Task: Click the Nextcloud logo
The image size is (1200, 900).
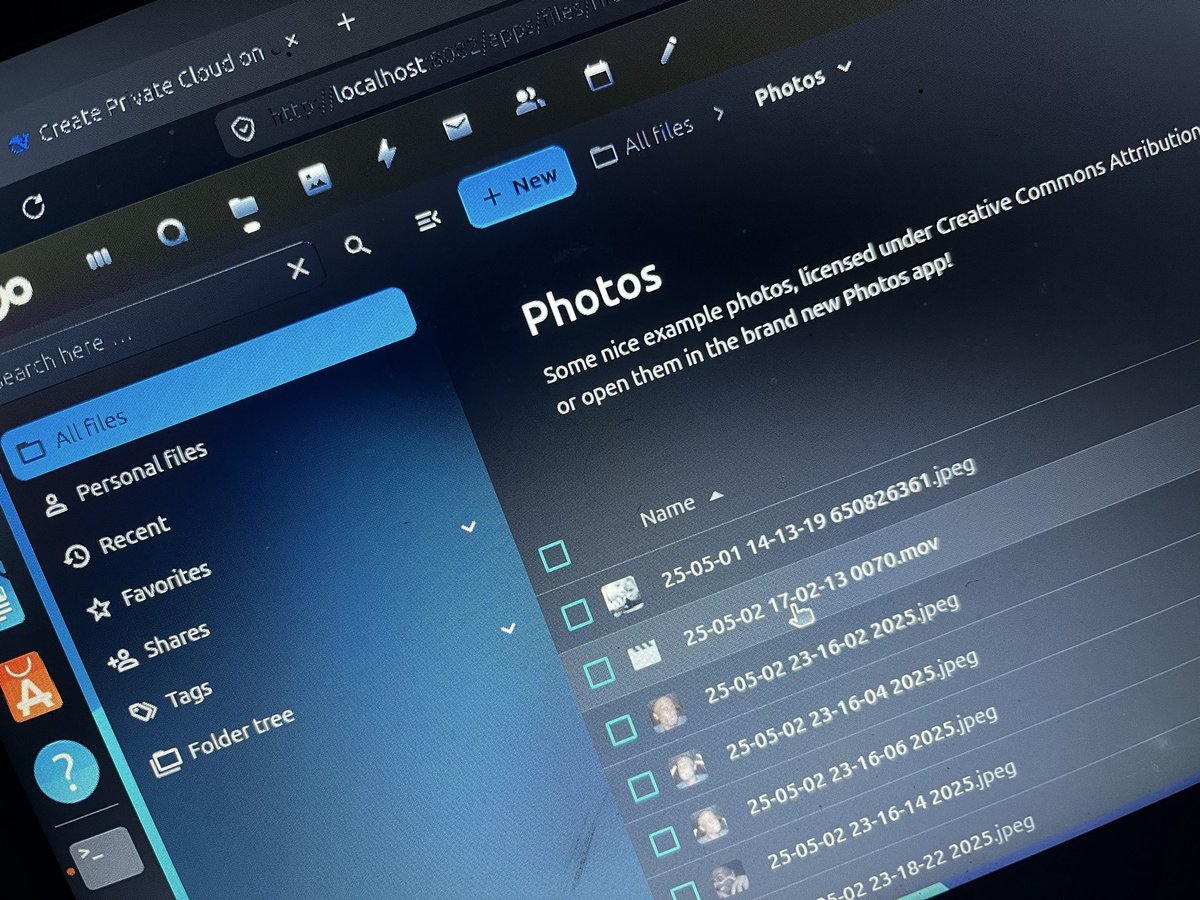Action: (x=12, y=295)
